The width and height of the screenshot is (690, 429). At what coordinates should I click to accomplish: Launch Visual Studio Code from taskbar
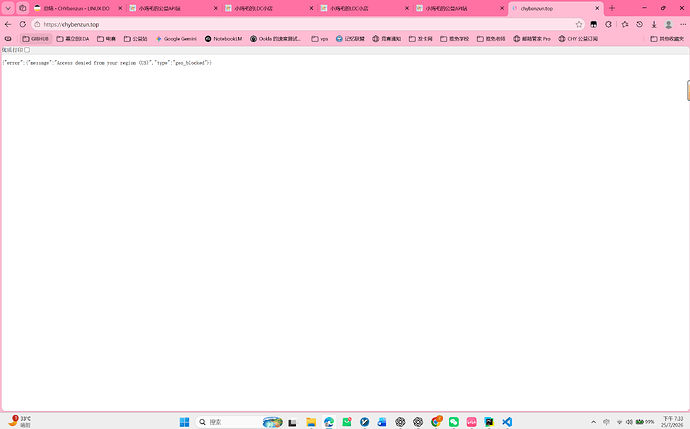click(x=507, y=422)
